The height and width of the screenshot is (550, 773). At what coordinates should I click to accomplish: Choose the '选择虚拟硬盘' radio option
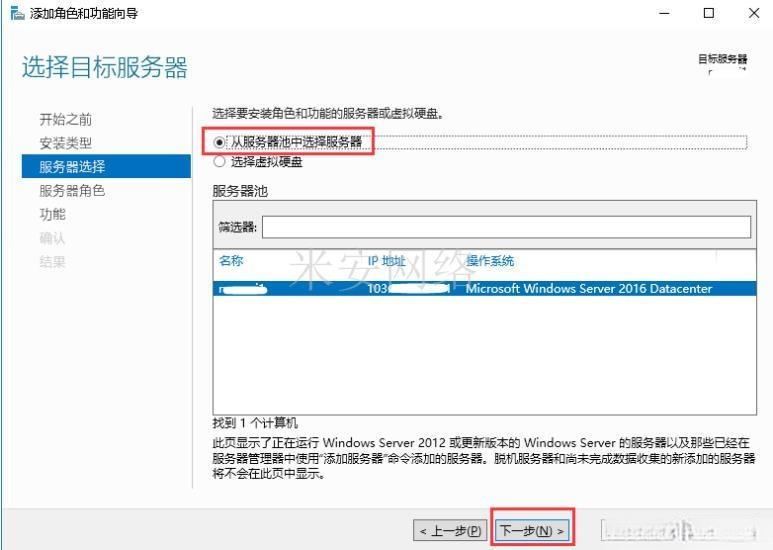click(221, 161)
